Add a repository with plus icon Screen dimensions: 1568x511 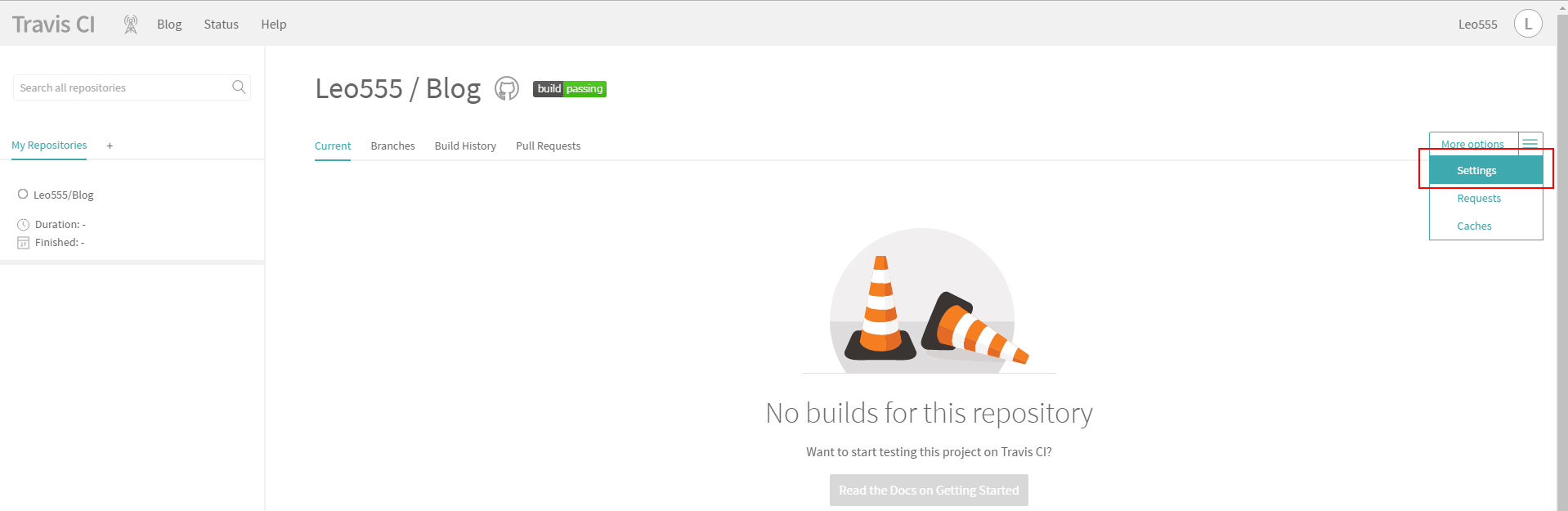110,146
